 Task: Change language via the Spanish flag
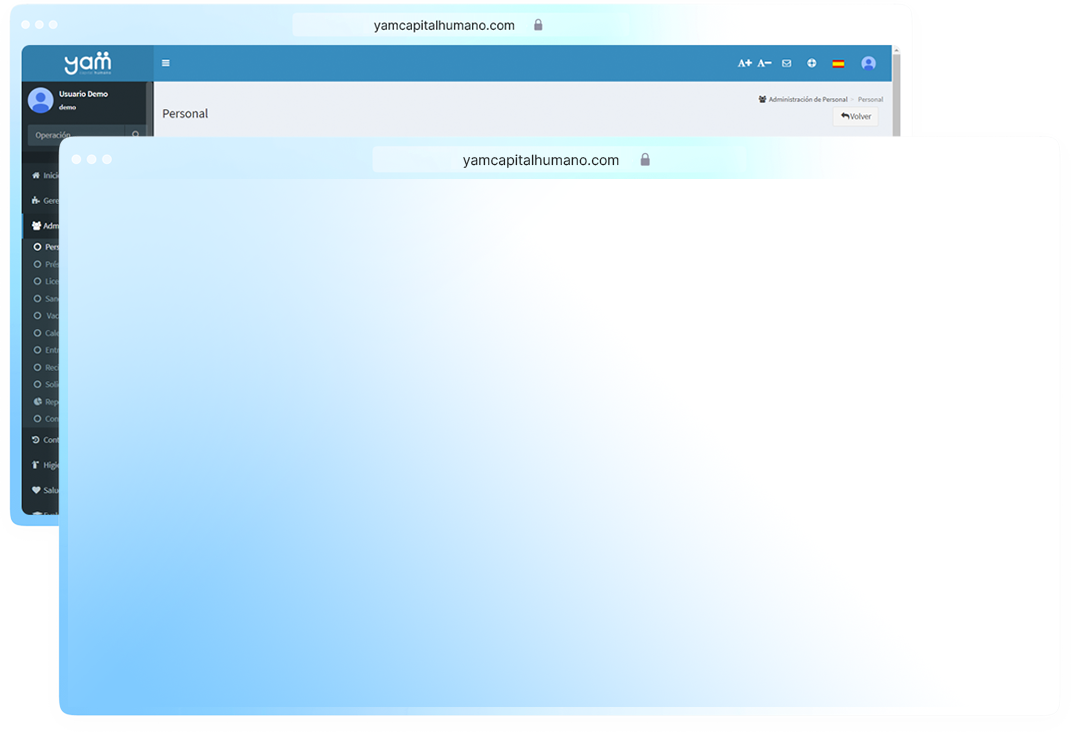tap(838, 64)
